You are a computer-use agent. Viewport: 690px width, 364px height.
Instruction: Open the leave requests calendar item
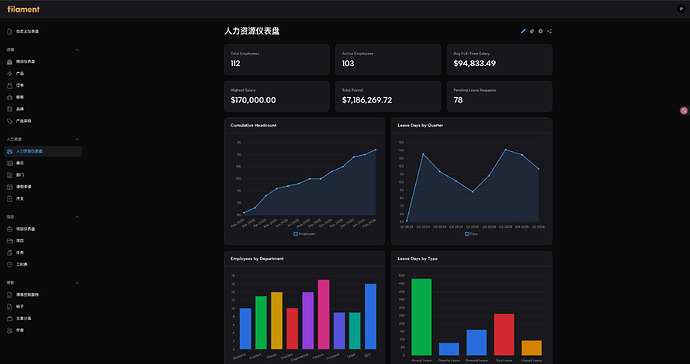pos(43,187)
